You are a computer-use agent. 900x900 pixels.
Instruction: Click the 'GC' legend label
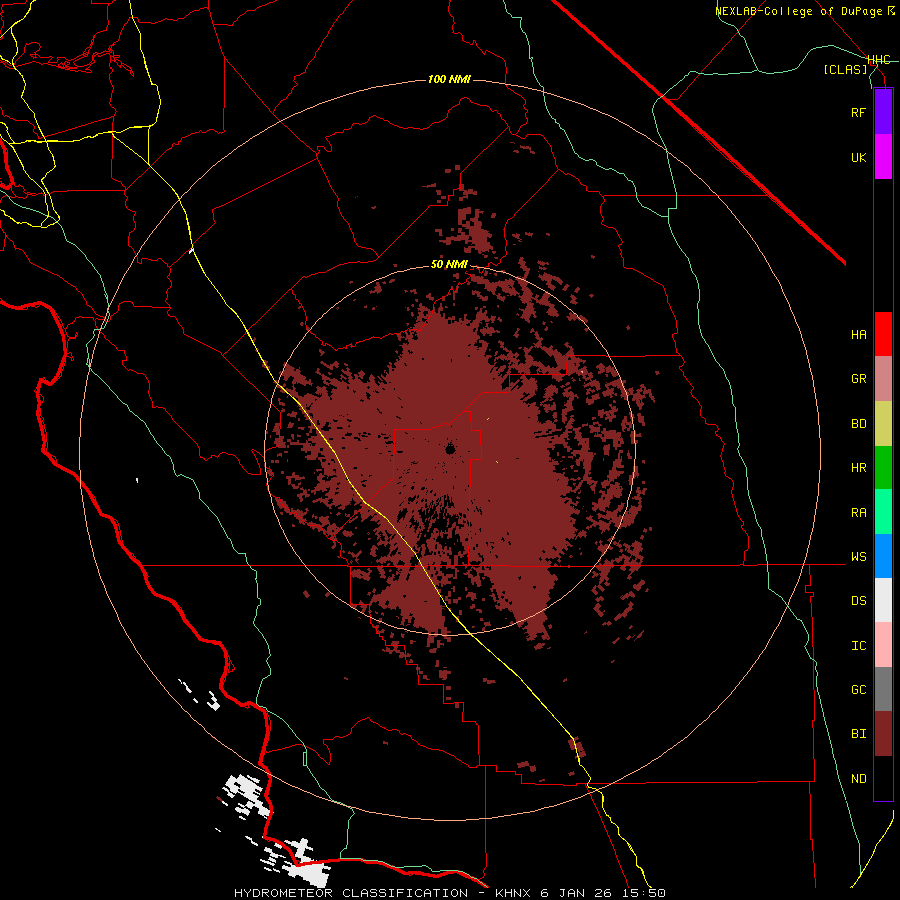tap(858, 690)
